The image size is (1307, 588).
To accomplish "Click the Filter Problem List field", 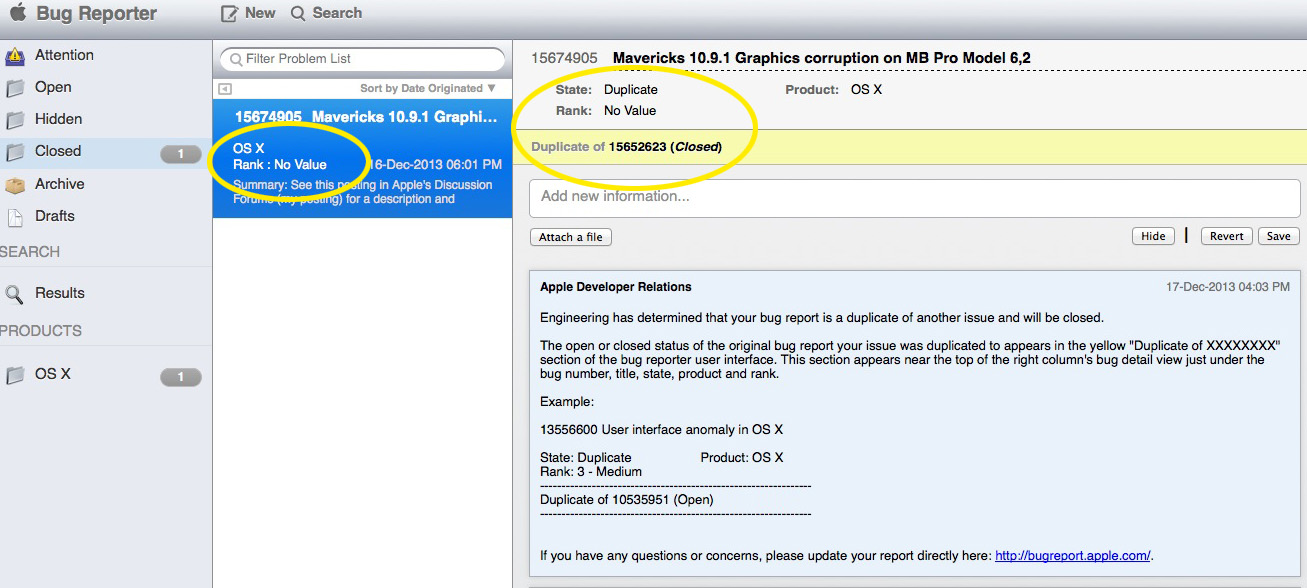I will click(362, 59).
